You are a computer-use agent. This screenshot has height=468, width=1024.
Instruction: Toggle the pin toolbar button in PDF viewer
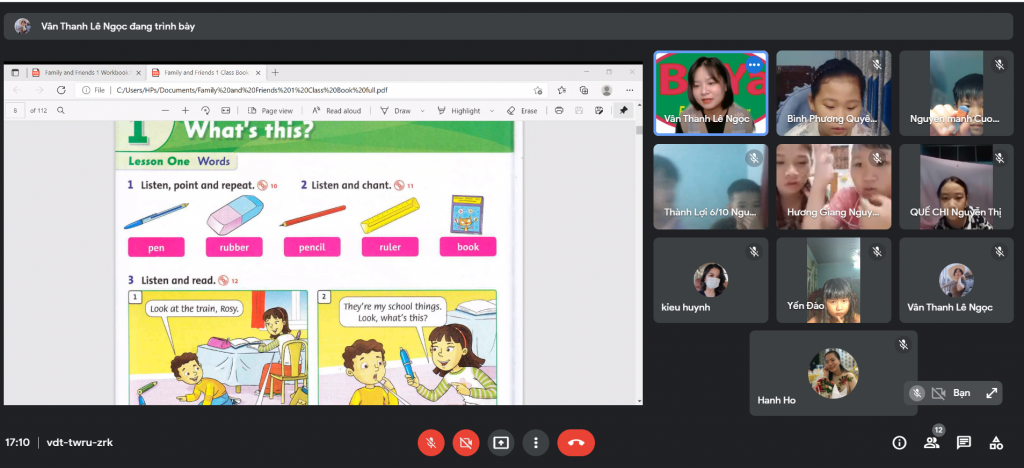pos(623,111)
